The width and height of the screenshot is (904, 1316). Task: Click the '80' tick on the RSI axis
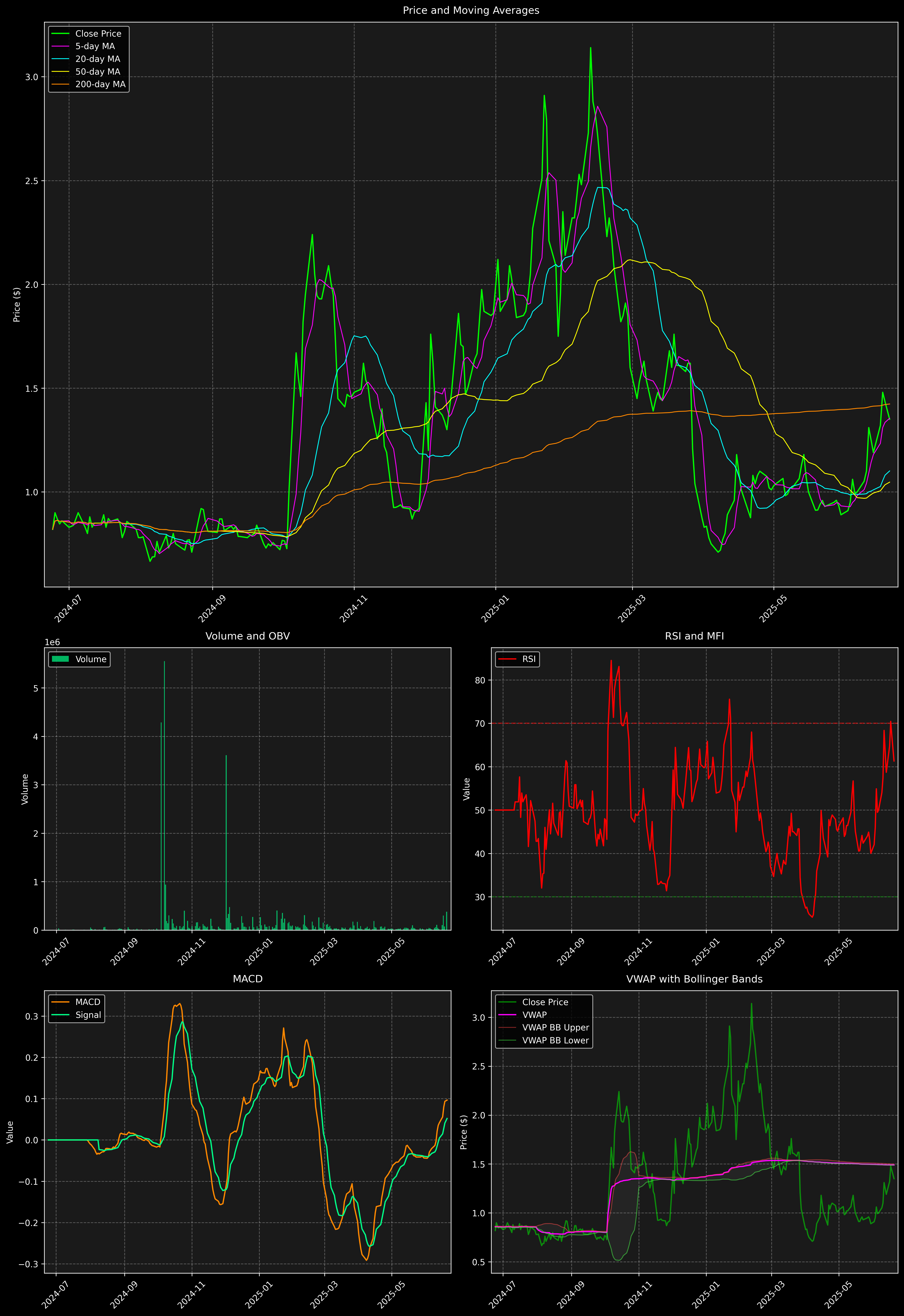point(480,680)
